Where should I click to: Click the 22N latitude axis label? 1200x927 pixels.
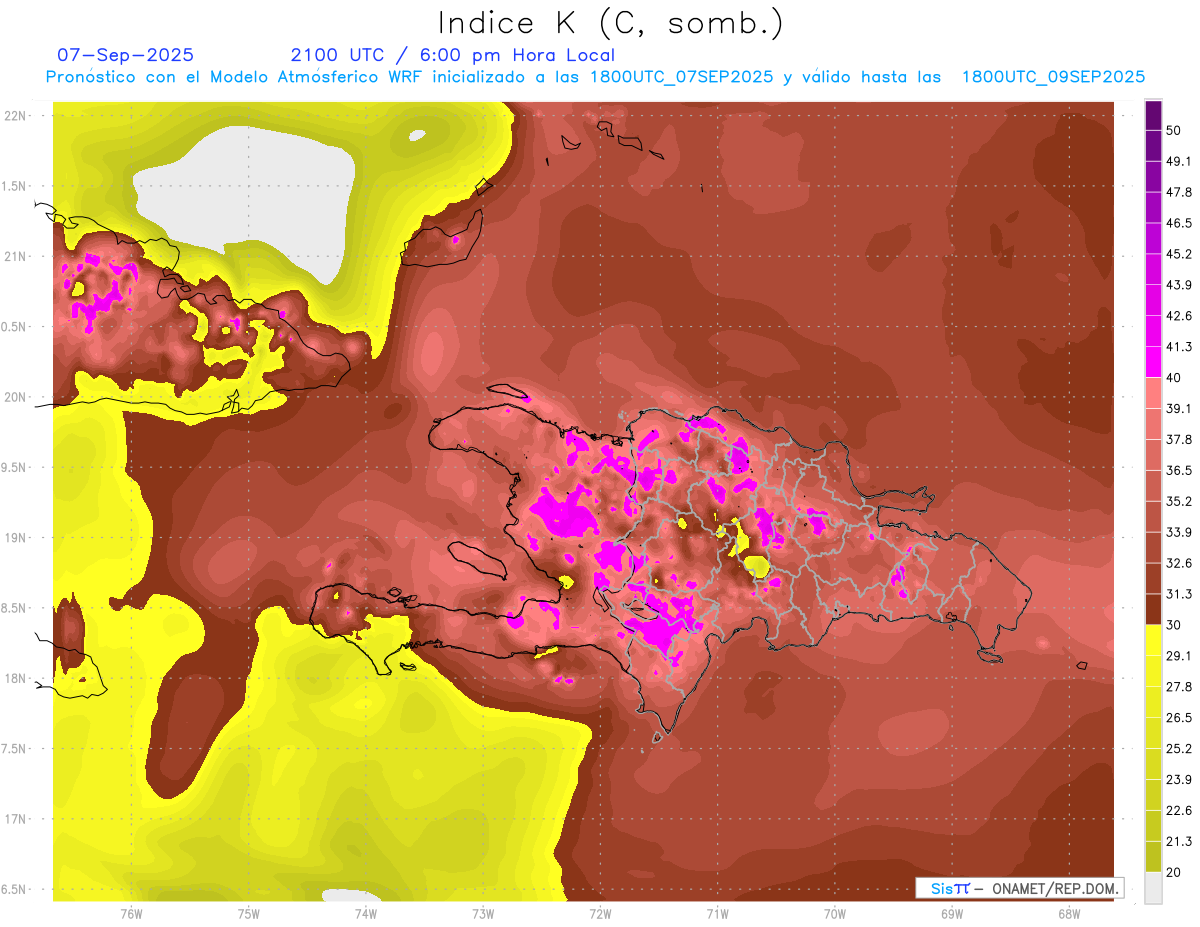point(16,116)
